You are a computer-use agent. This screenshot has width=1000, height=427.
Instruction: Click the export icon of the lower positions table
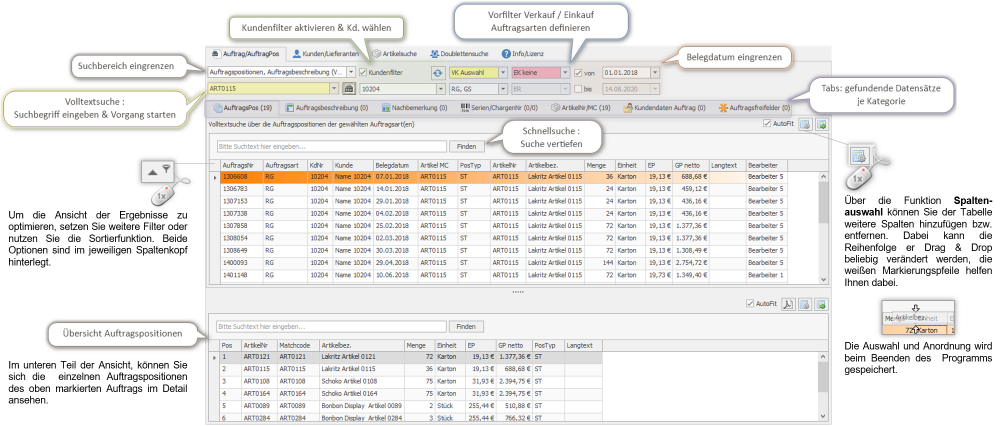pyautogui.click(x=821, y=304)
